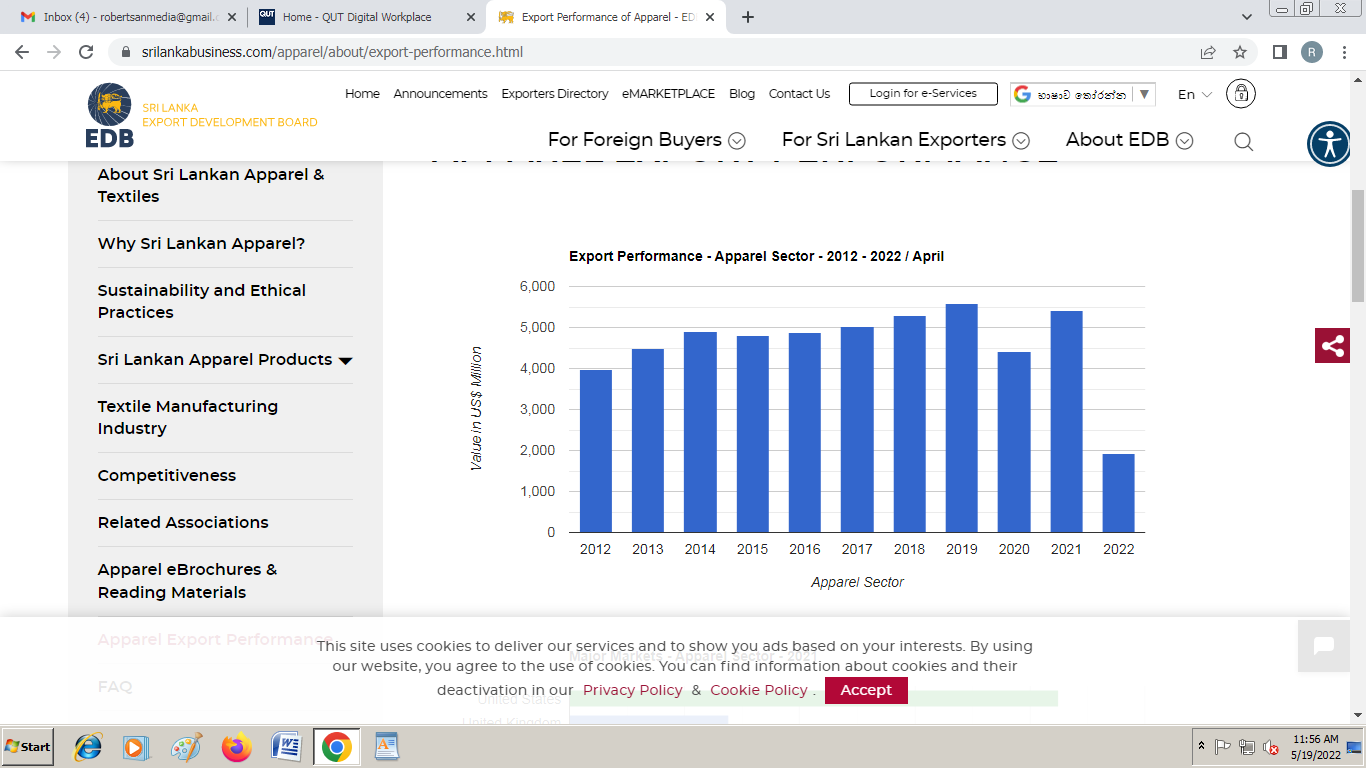Close the QUT Digital Workplace tab

[x=471, y=17]
